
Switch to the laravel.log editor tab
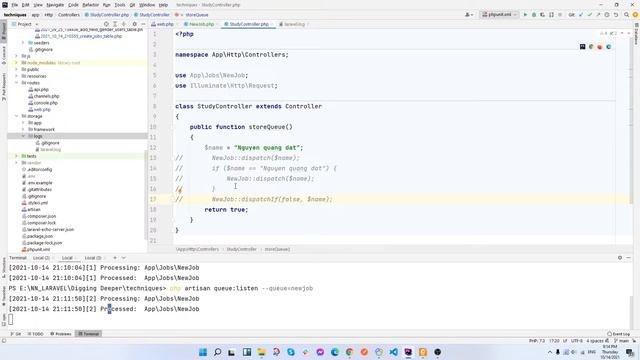(293, 24)
